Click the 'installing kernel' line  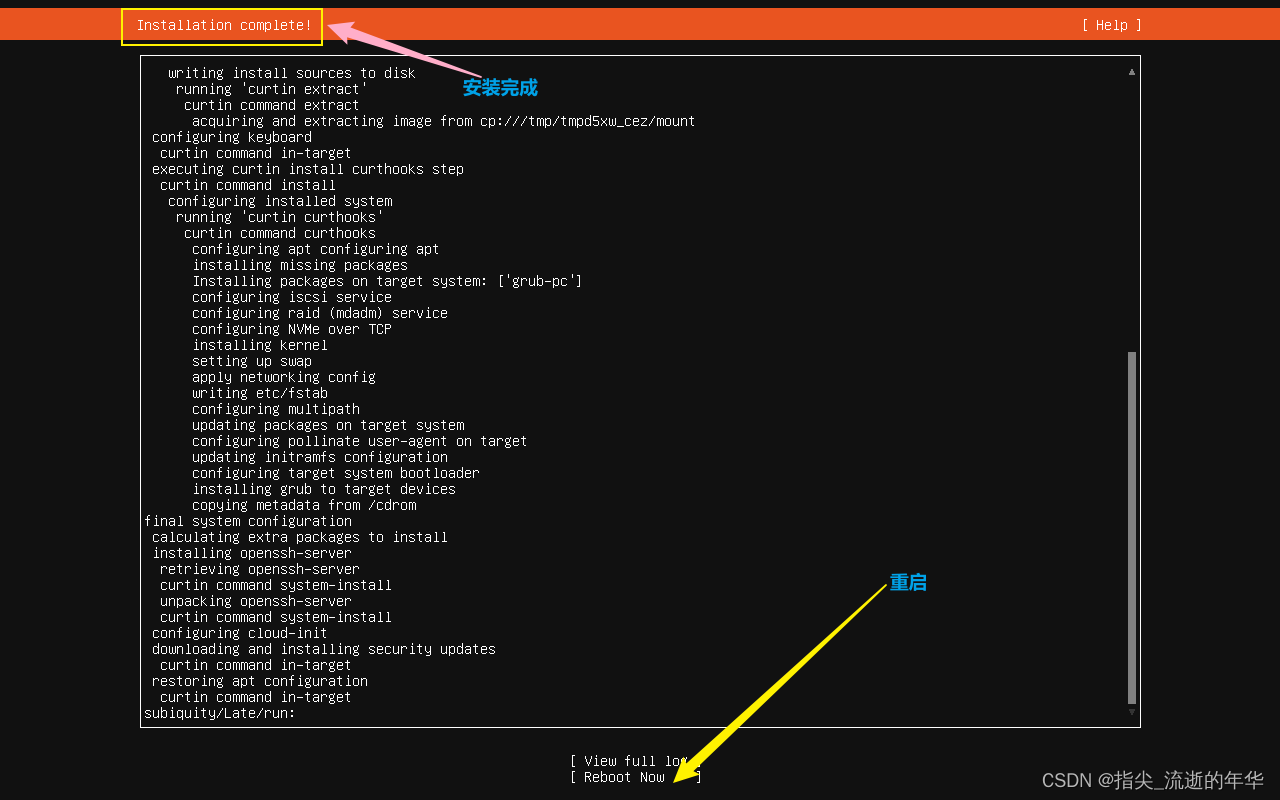[x=259, y=345]
